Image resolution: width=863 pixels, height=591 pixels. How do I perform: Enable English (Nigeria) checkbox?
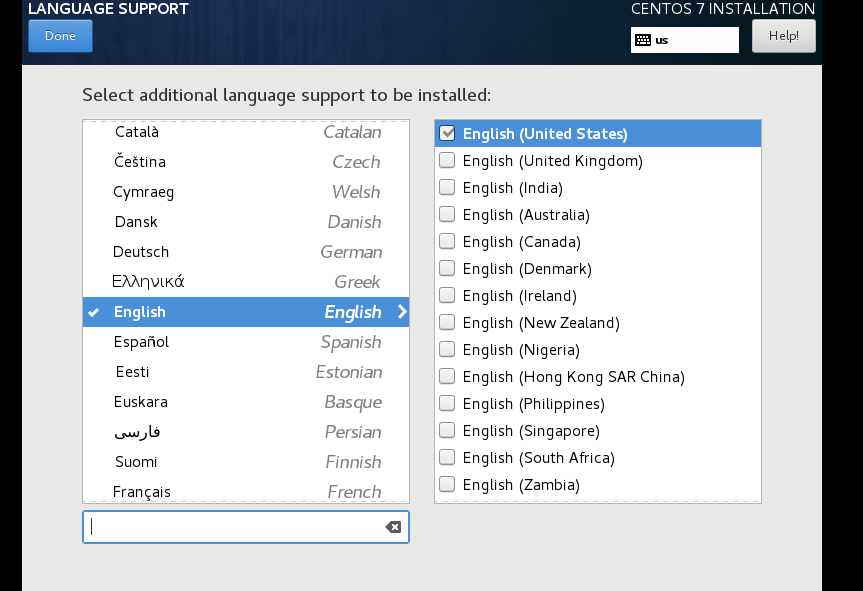447,349
